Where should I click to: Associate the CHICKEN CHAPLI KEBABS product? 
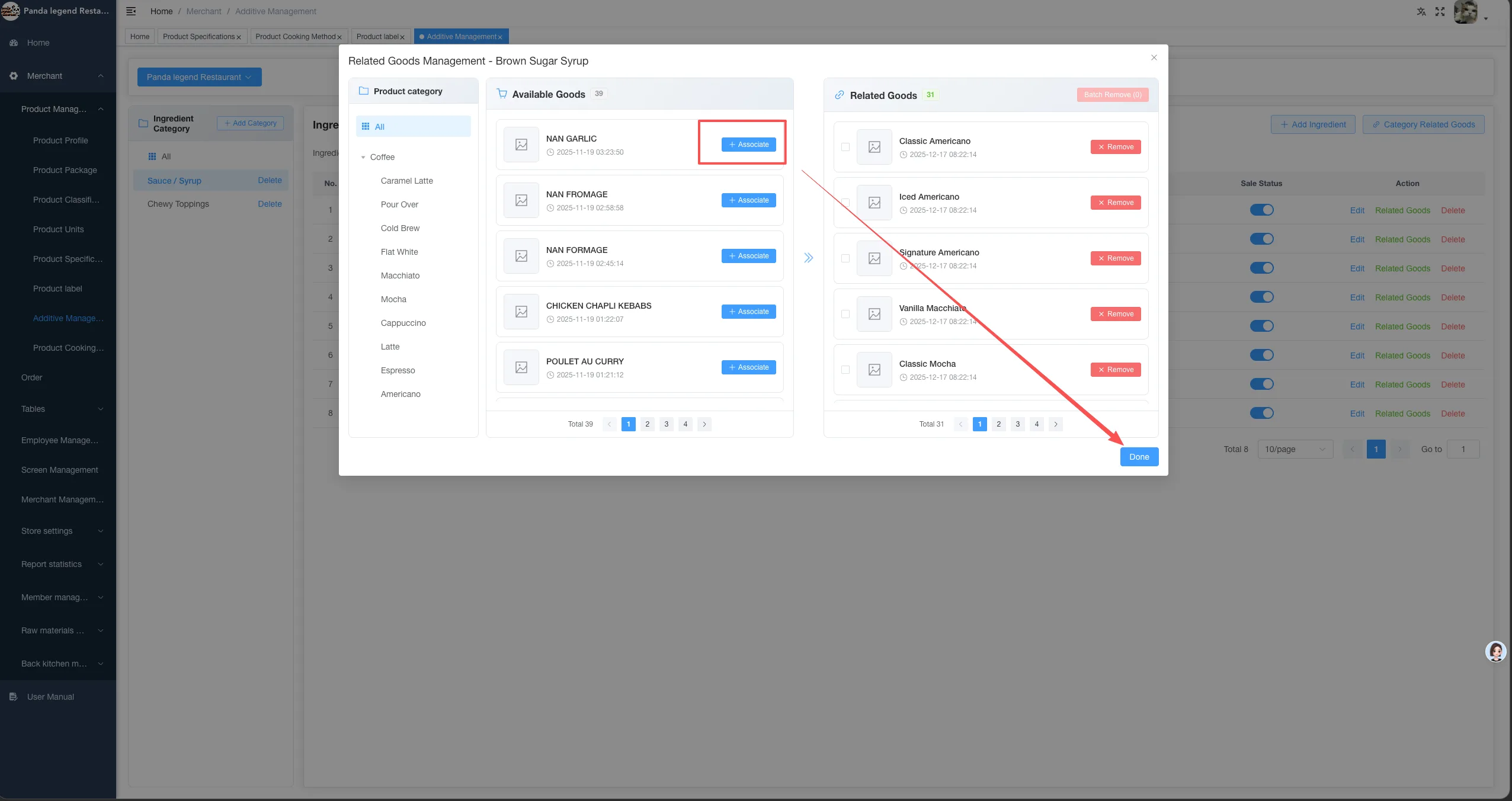coord(749,312)
